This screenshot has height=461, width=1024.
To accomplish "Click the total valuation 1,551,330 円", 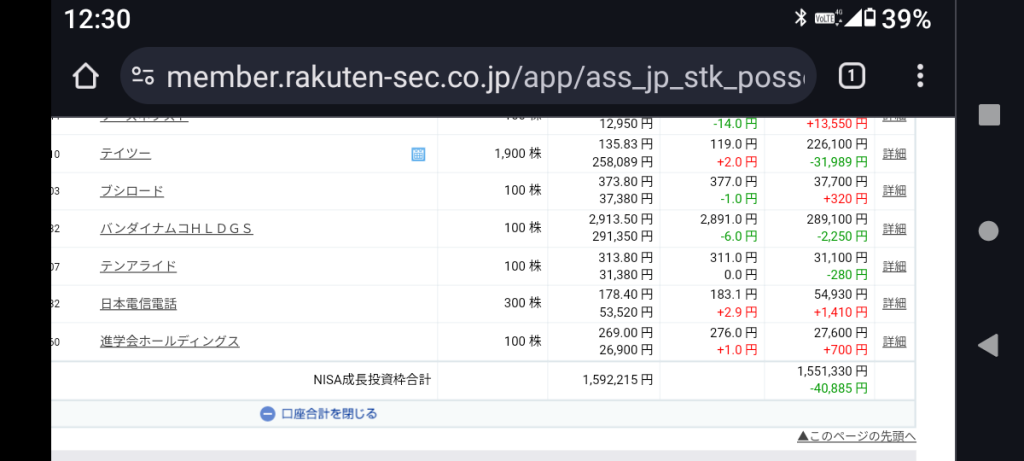I will click(x=832, y=372).
